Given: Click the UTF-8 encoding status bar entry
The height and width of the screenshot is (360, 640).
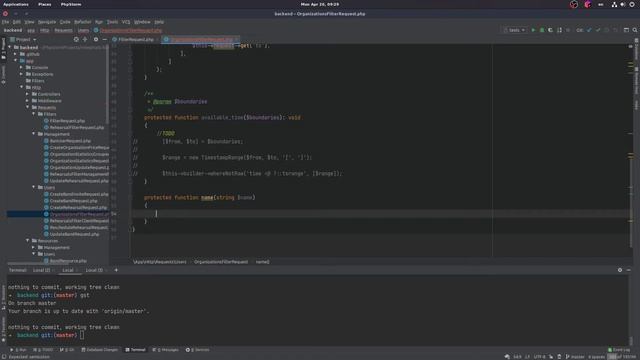Looking at the screenshot, I should [540, 357].
